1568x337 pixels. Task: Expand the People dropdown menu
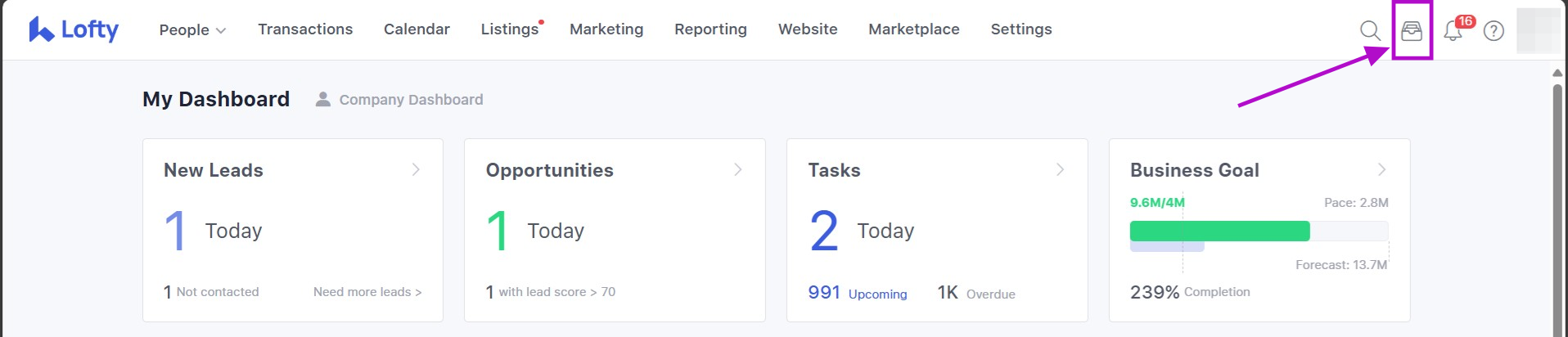(192, 29)
